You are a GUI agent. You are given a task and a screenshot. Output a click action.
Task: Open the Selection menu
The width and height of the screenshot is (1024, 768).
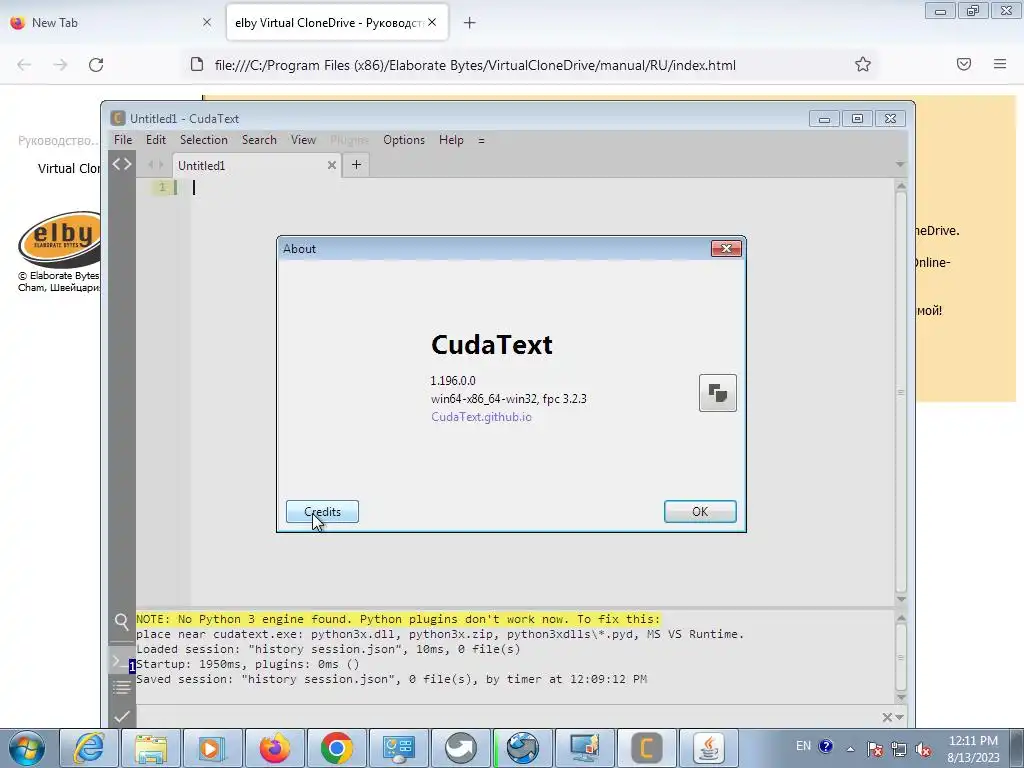pos(204,140)
